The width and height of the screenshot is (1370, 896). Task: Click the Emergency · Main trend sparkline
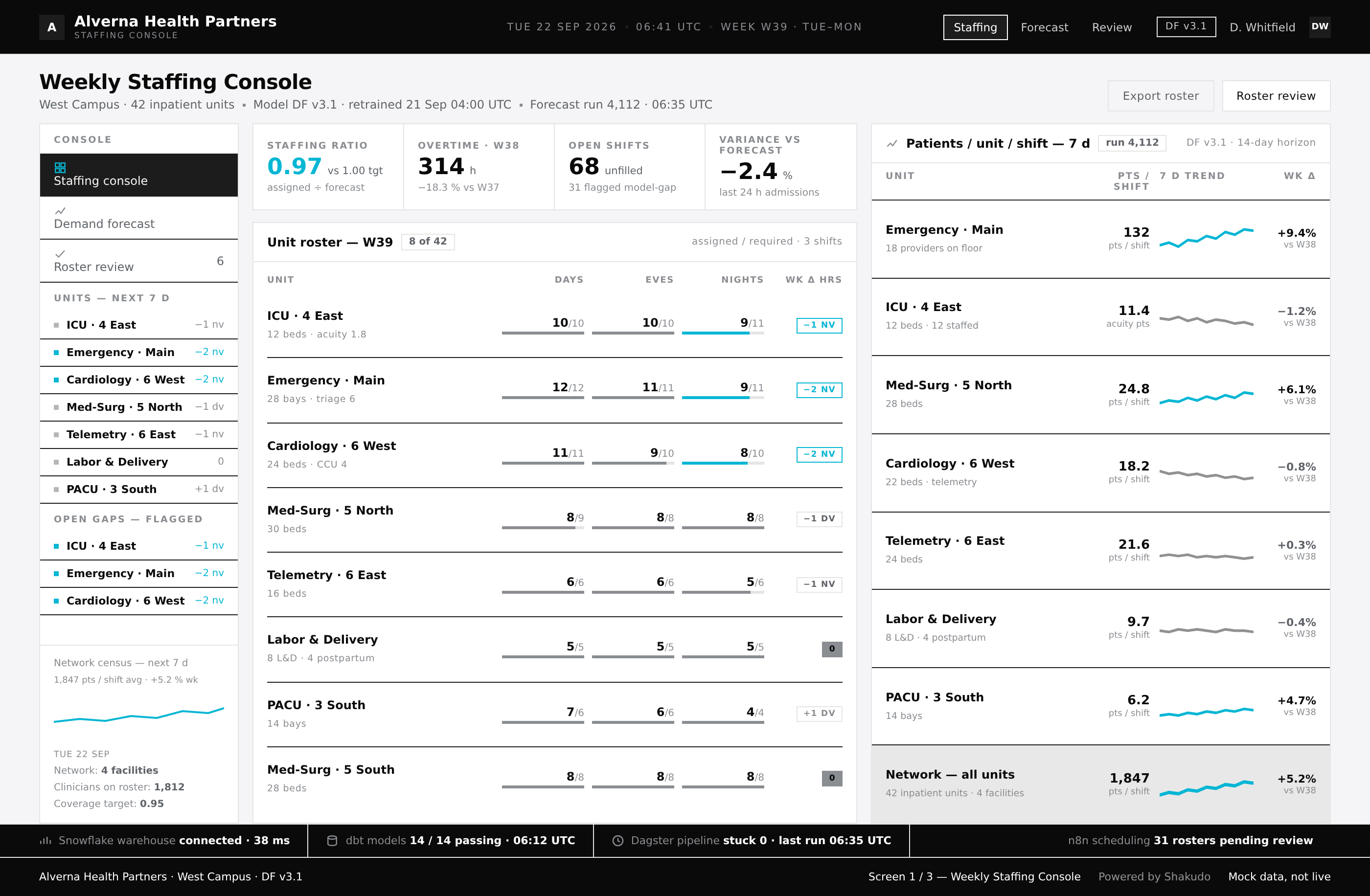pyautogui.click(x=1206, y=238)
